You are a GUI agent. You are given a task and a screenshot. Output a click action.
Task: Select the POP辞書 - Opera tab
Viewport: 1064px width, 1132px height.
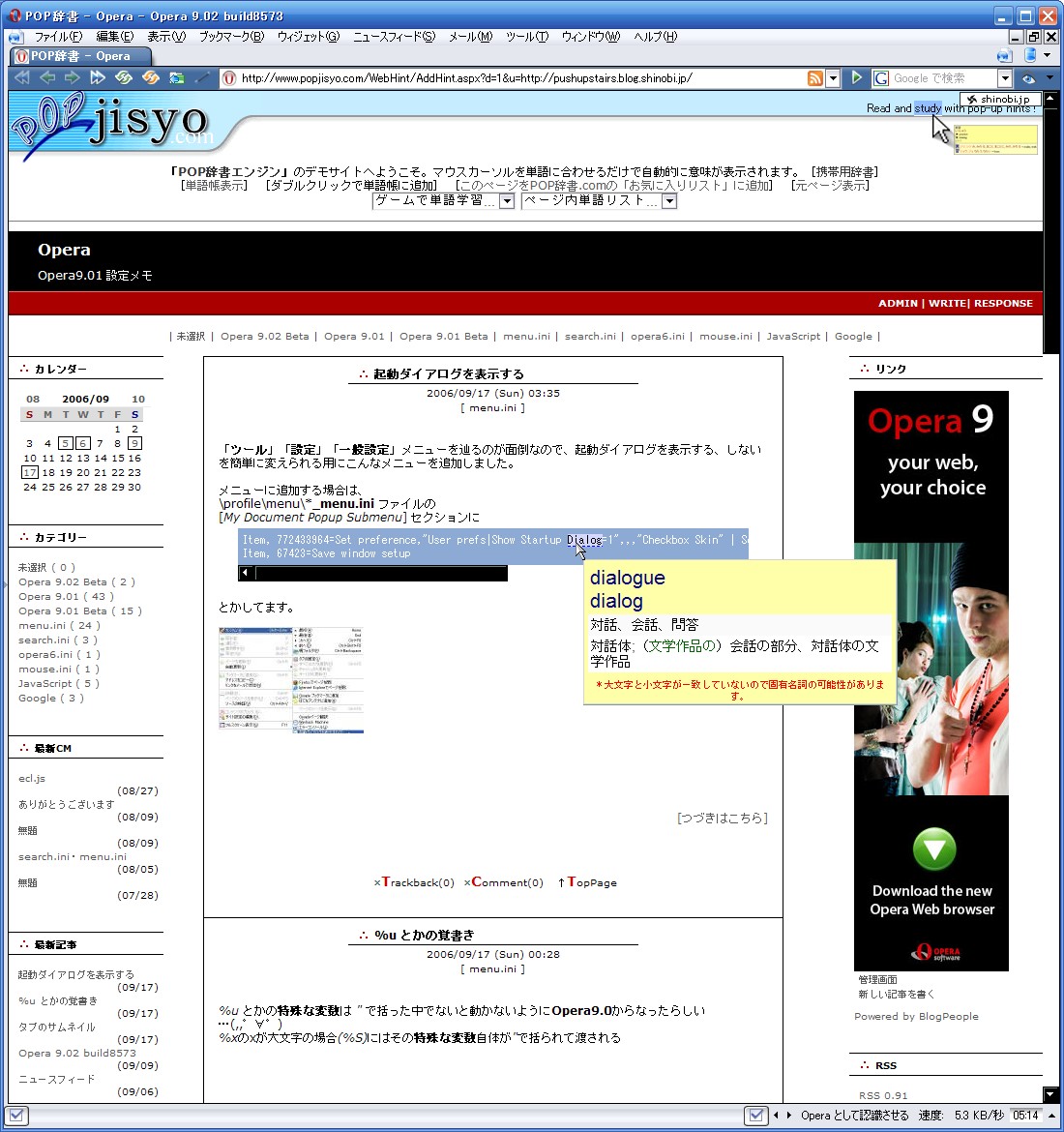pyautogui.click(x=81, y=55)
